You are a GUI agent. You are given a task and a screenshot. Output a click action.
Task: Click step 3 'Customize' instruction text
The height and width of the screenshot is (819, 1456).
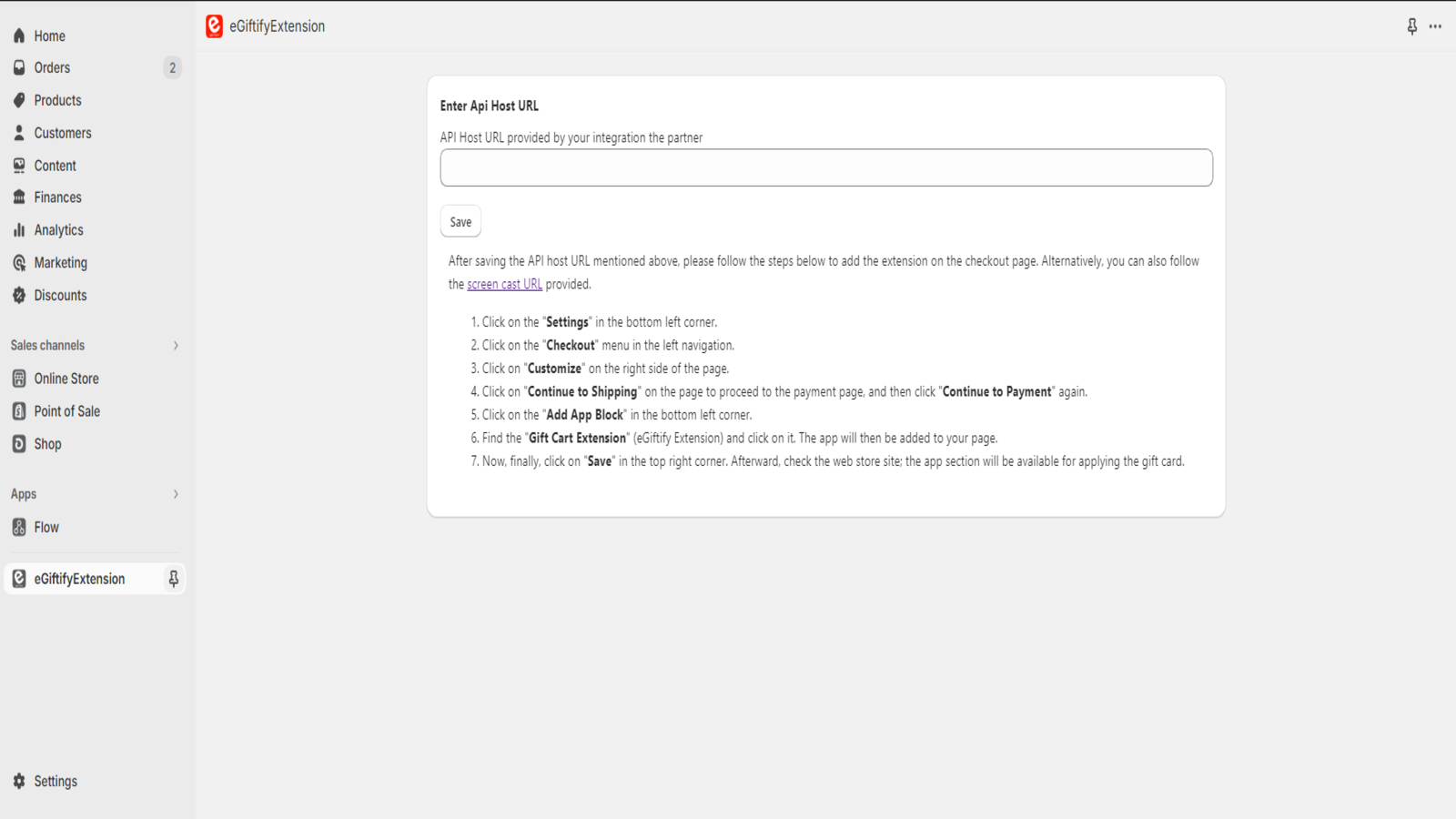point(554,369)
